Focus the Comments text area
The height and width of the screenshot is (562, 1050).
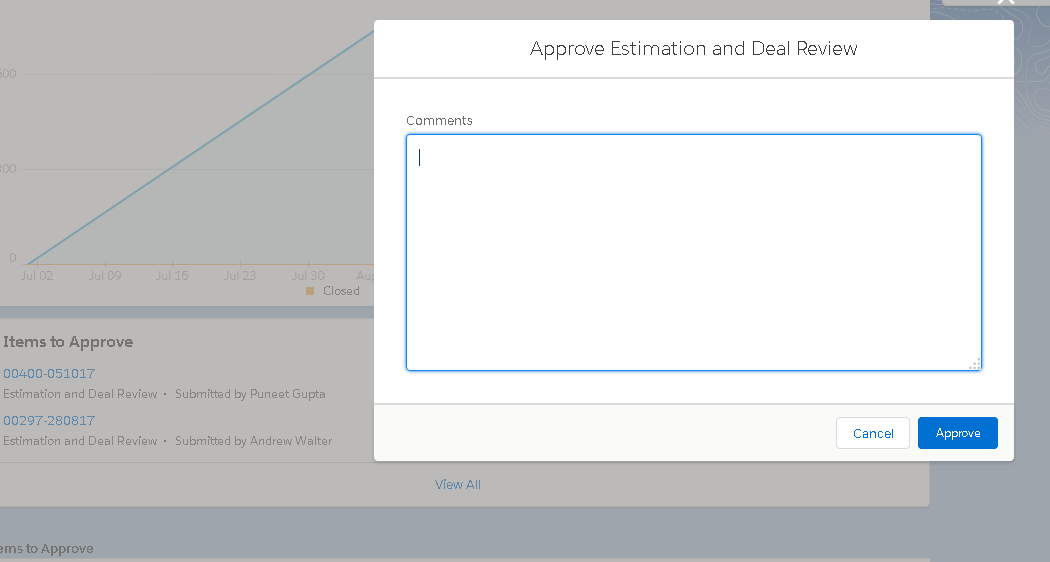point(694,253)
